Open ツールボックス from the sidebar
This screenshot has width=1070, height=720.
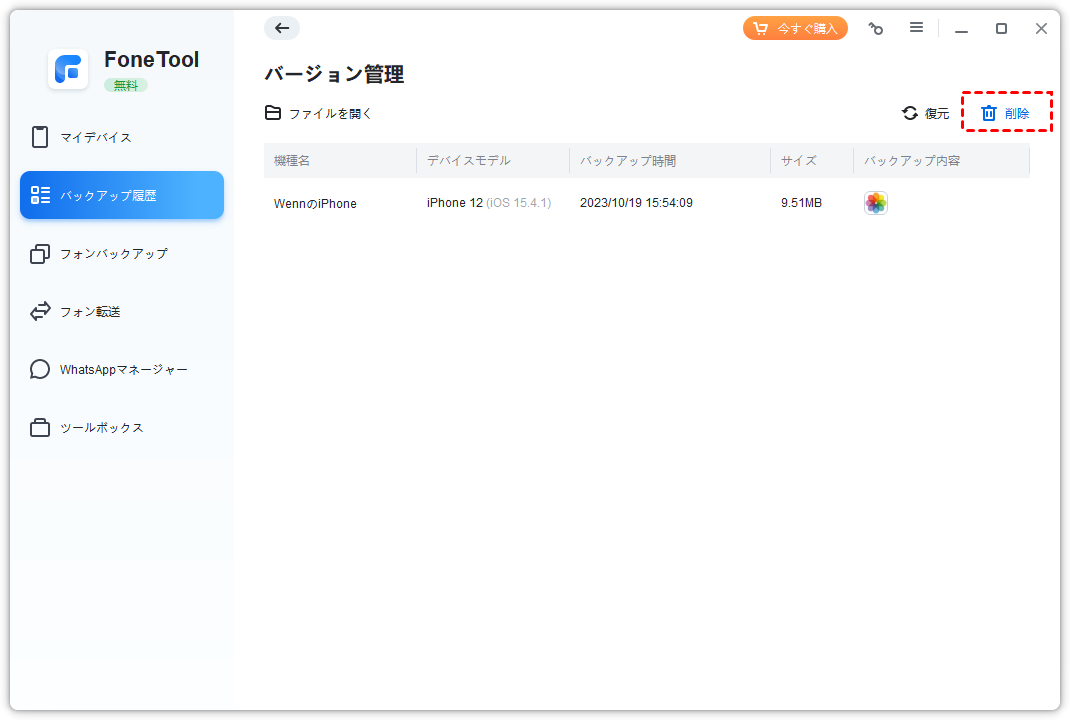click(x=101, y=428)
